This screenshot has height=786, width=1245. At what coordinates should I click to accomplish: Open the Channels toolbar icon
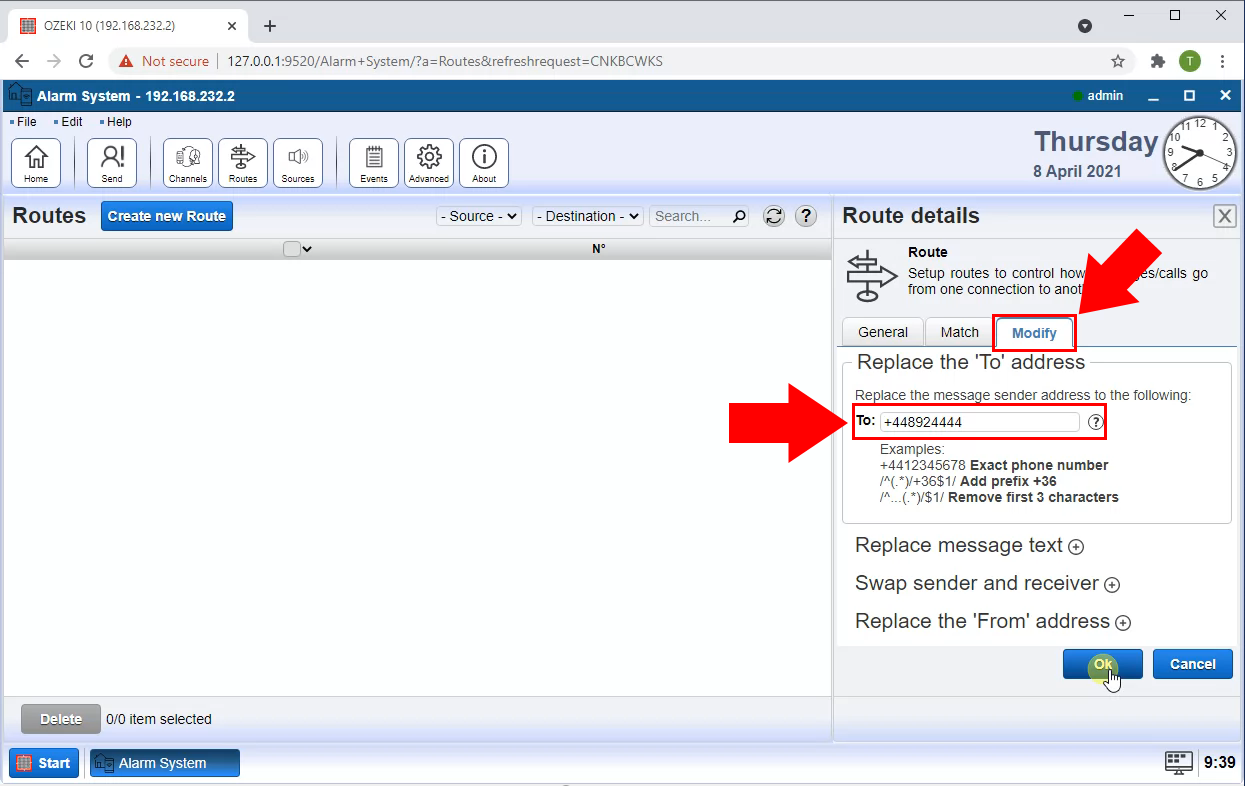pos(188,162)
